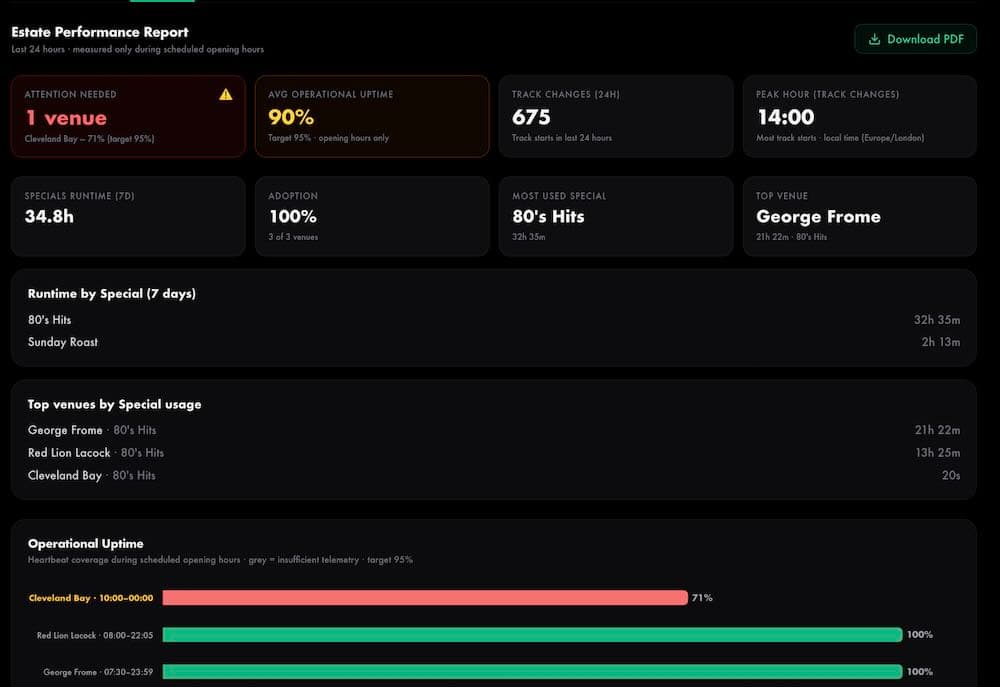Click the warning triangle icon in Attention Needed
The image size is (1000, 687).
point(226,94)
